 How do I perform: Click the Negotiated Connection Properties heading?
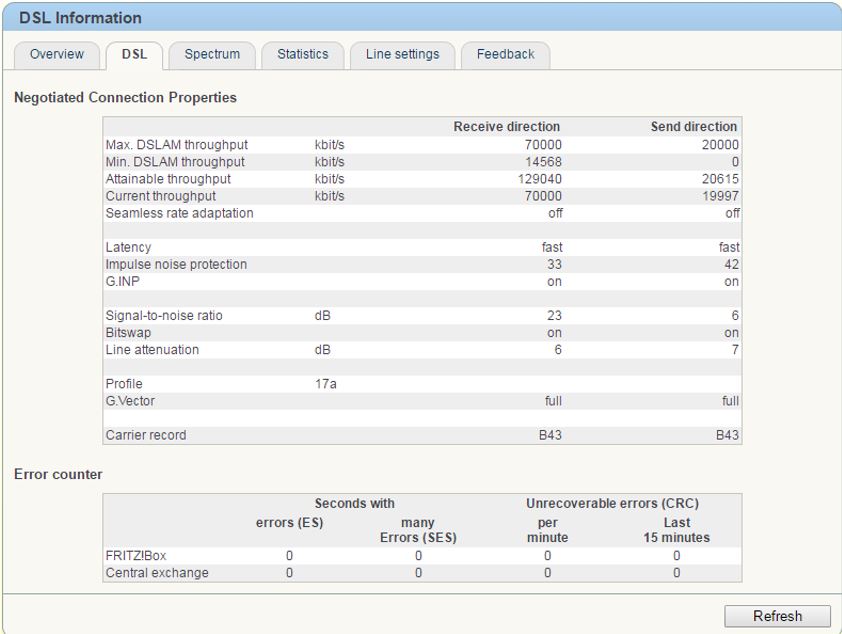click(x=125, y=98)
